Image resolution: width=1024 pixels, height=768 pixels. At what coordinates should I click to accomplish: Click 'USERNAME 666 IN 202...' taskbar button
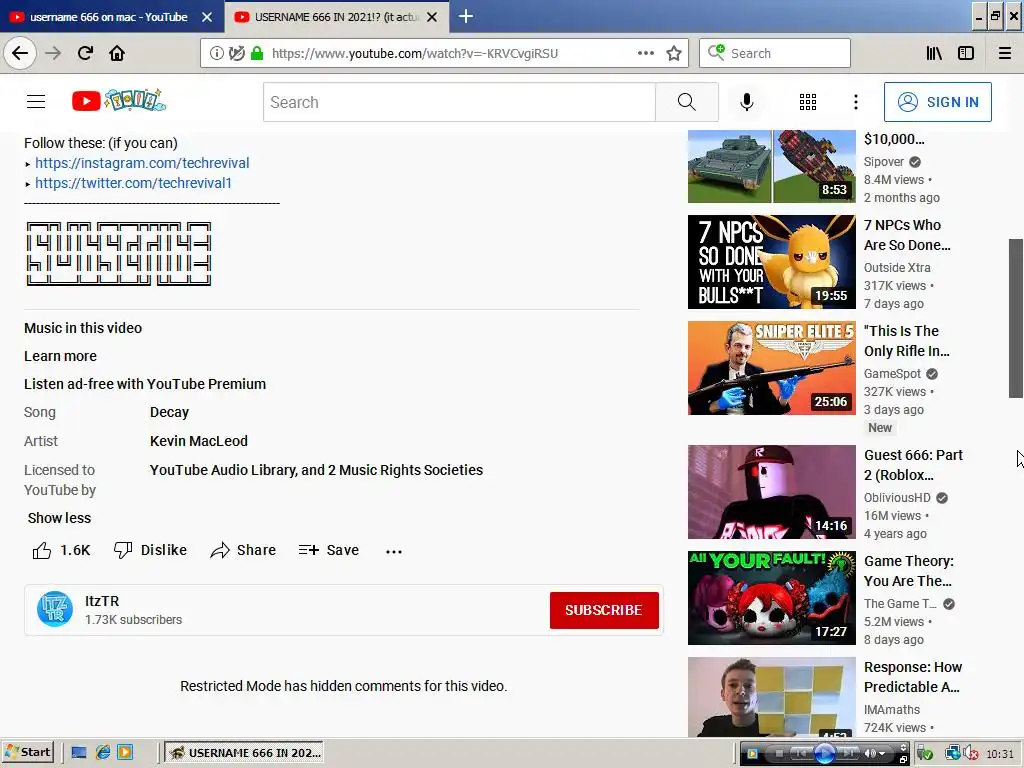click(246, 752)
